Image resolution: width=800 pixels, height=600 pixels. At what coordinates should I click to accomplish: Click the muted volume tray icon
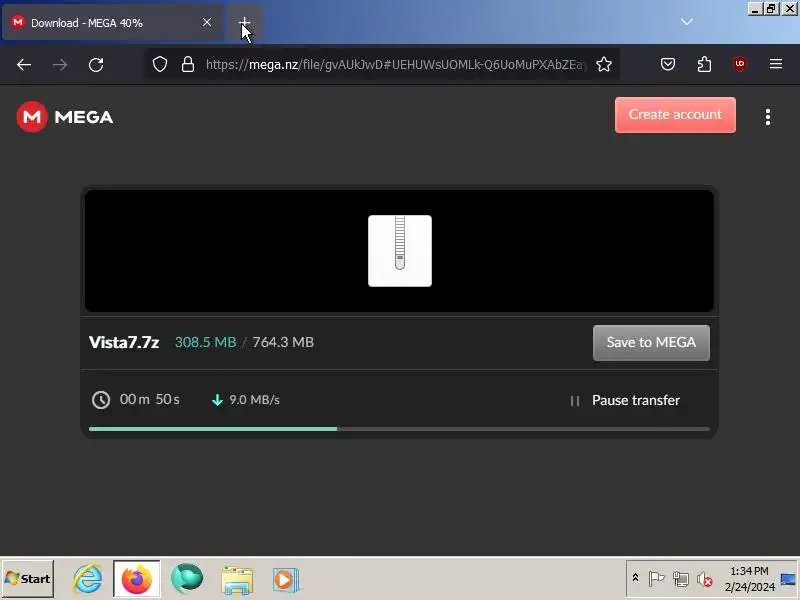(705, 579)
